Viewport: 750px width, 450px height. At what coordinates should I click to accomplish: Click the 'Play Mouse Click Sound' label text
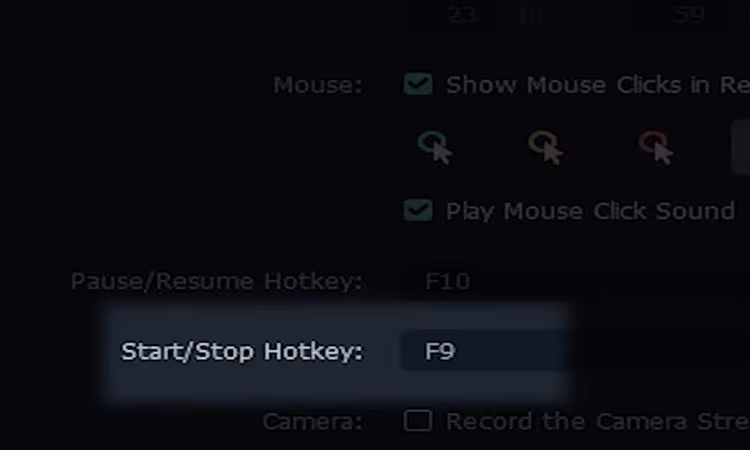click(x=590, y=211)
